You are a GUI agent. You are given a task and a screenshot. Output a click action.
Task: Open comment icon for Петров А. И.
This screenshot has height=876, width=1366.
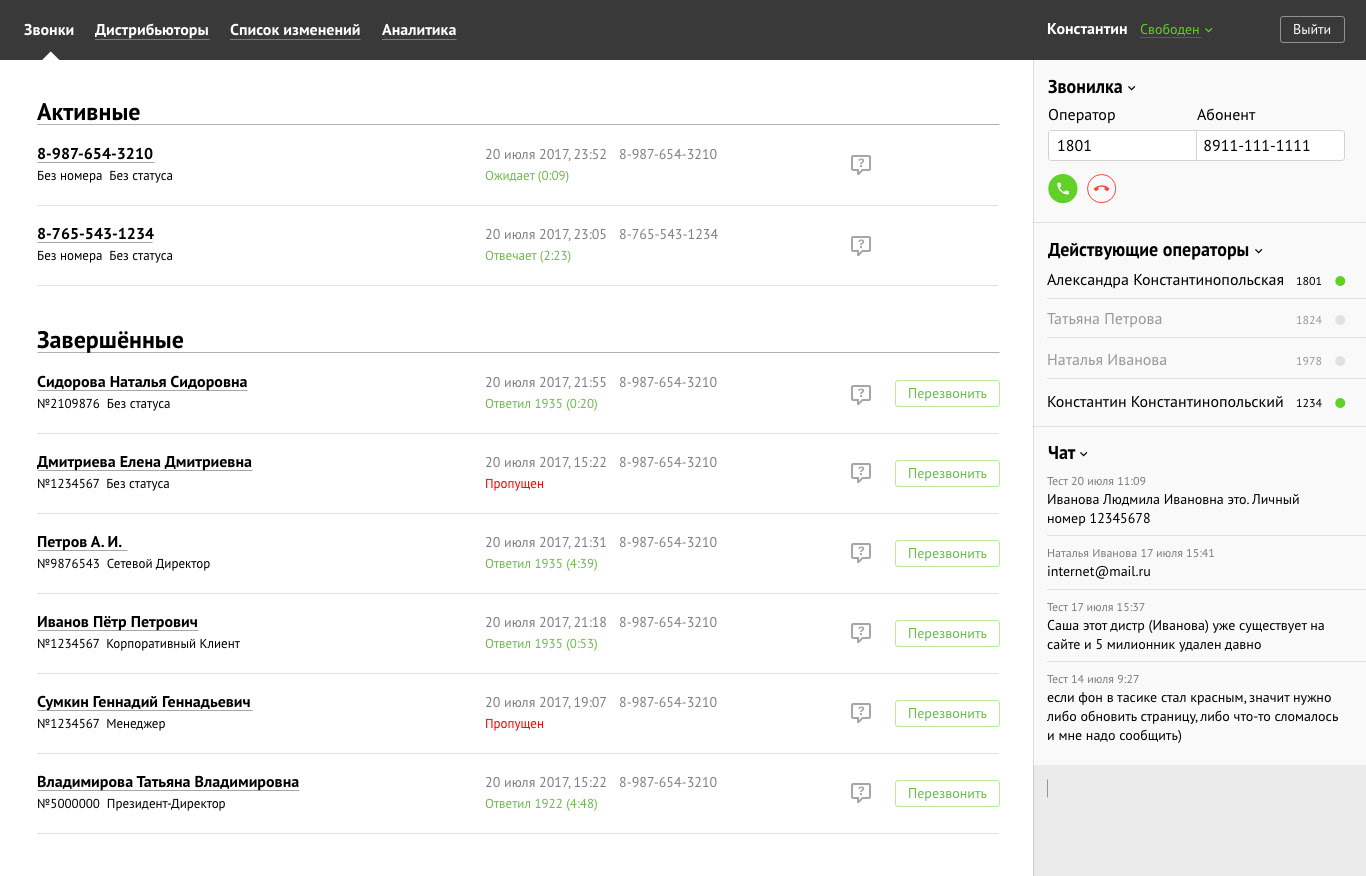(x=860, y=553)
